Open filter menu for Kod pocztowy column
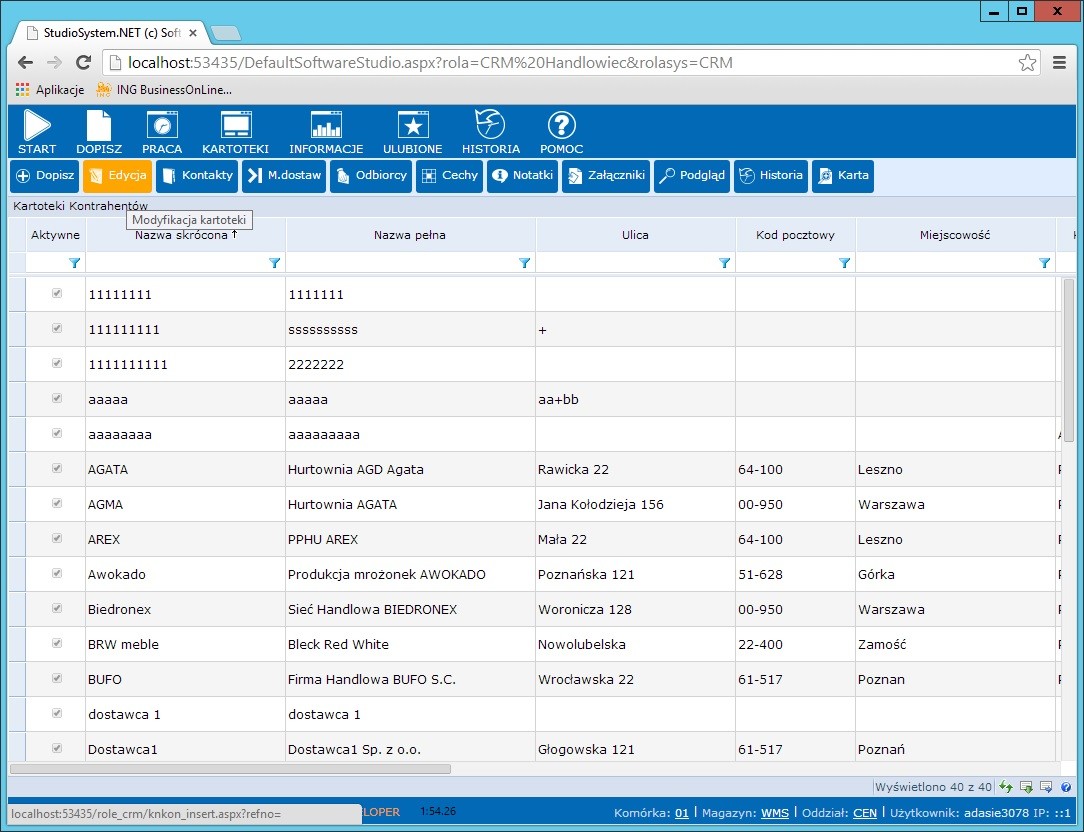Viewport: 1084px width, 832px height. point(845,263)
